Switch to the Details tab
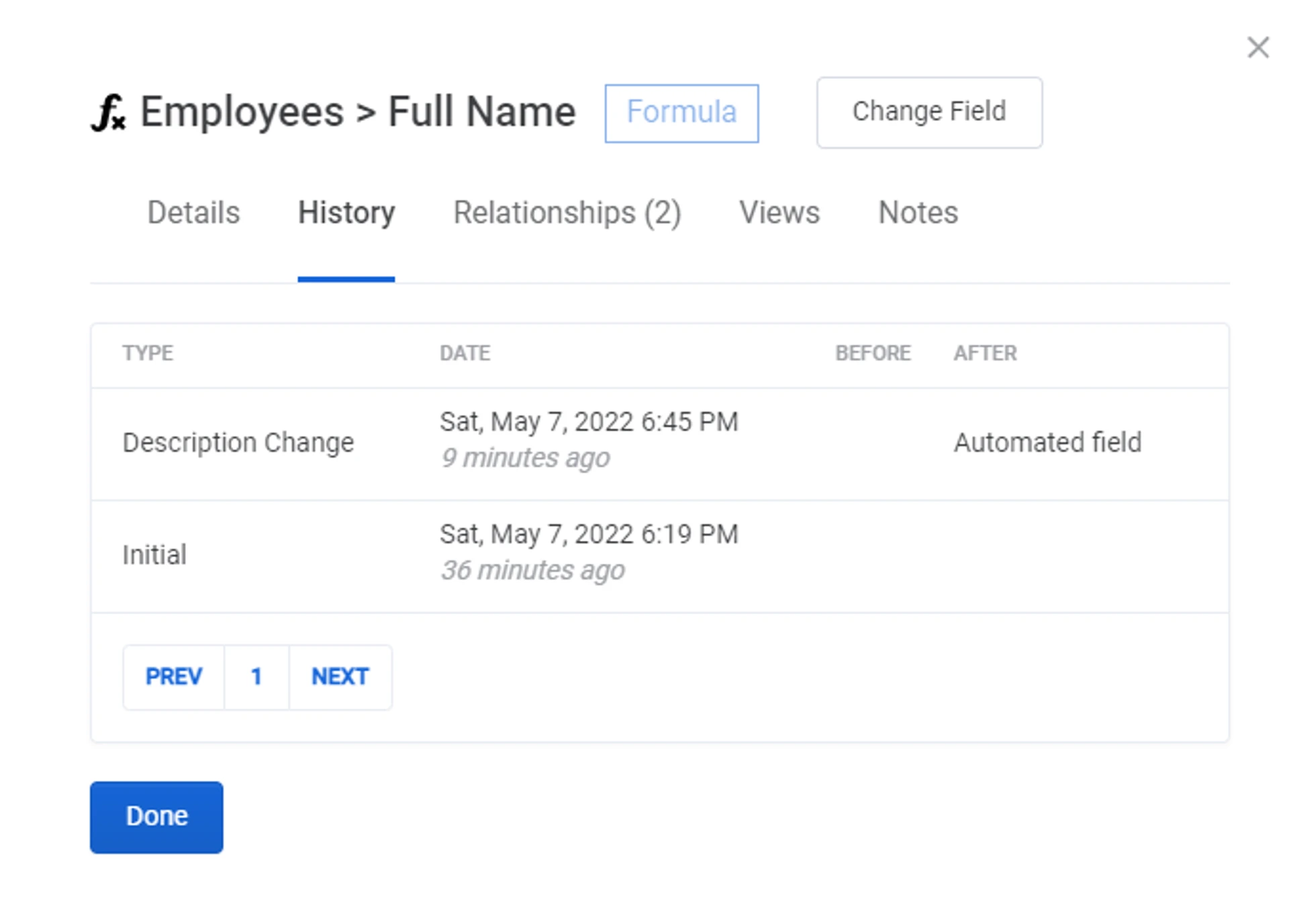1289x924 pixels. pyautogui.click(x=193, y=213)
